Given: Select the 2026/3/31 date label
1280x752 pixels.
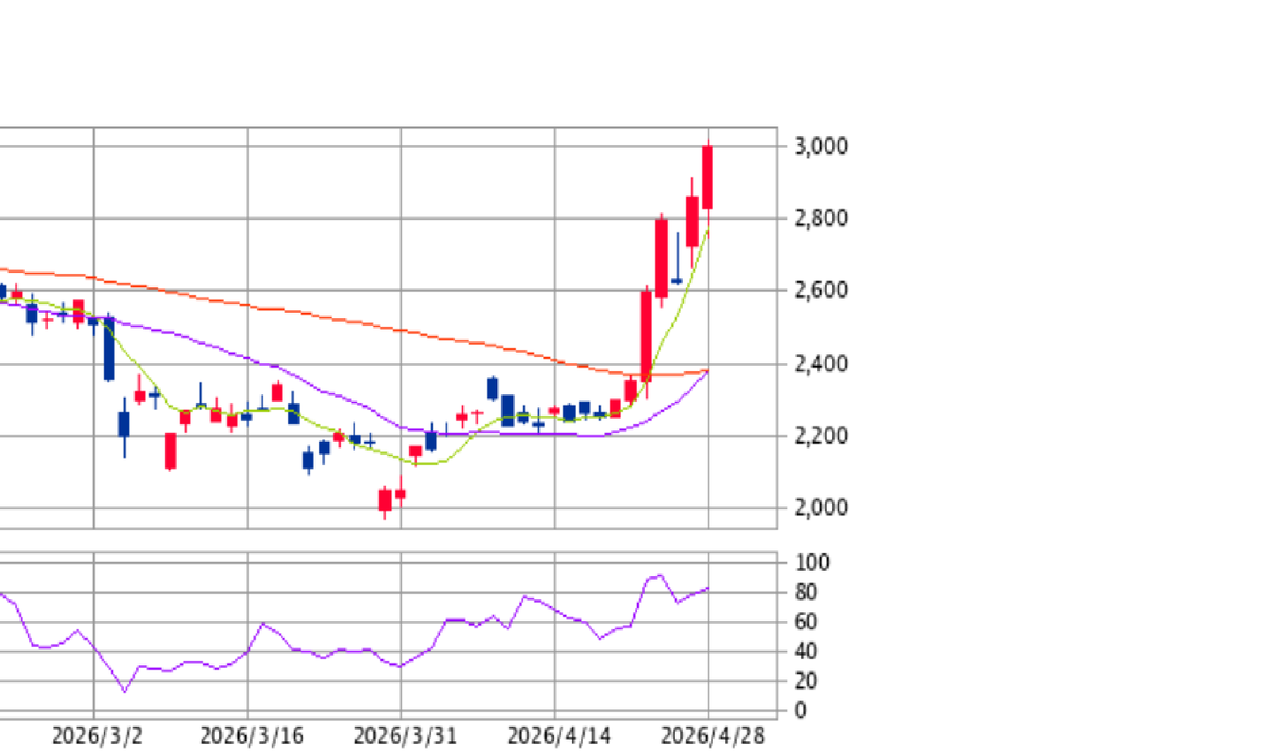Looking at the screenshot, I should [405, 737].
